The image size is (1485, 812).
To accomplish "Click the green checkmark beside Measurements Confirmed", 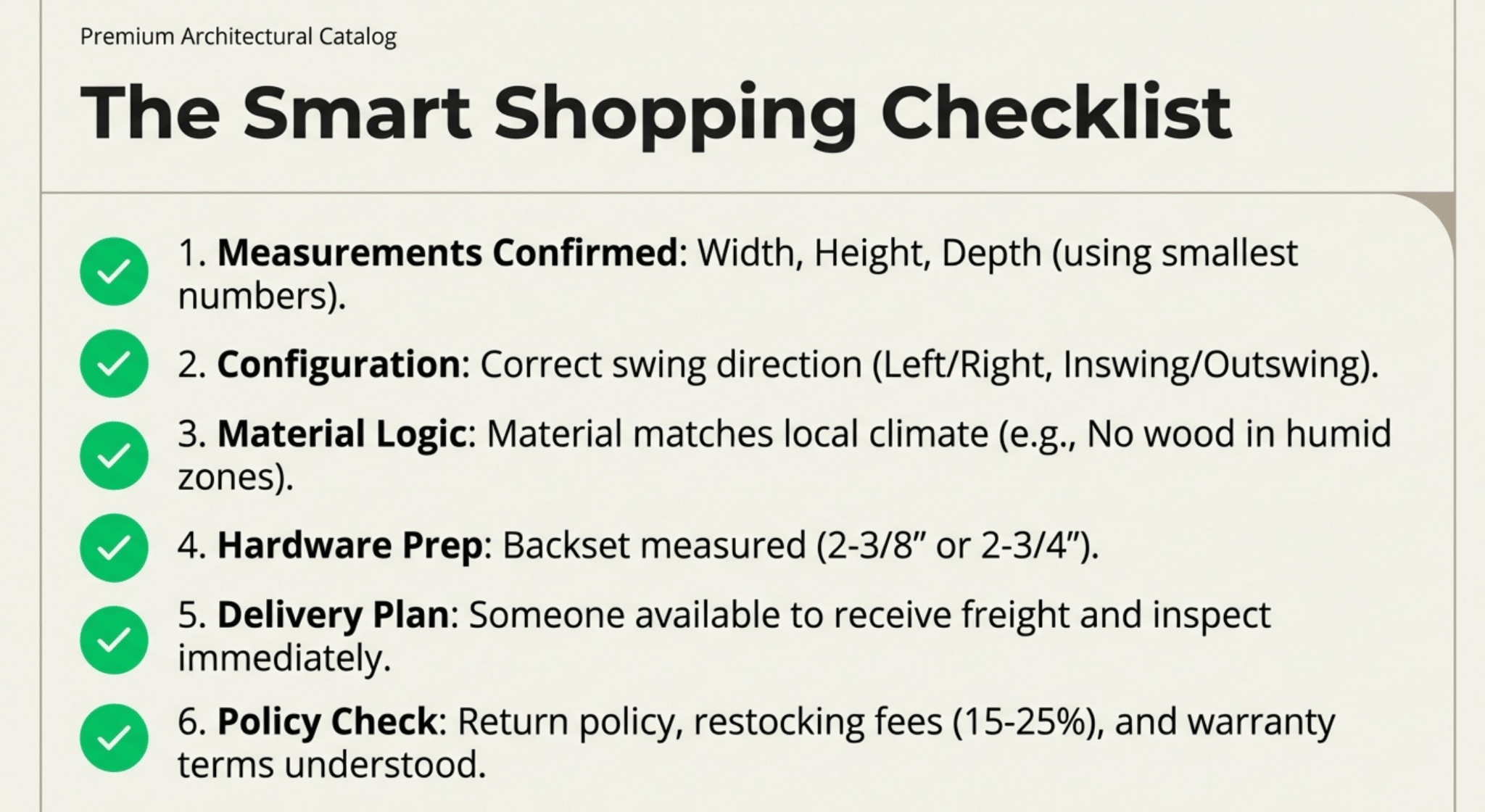I will (114, 271).
